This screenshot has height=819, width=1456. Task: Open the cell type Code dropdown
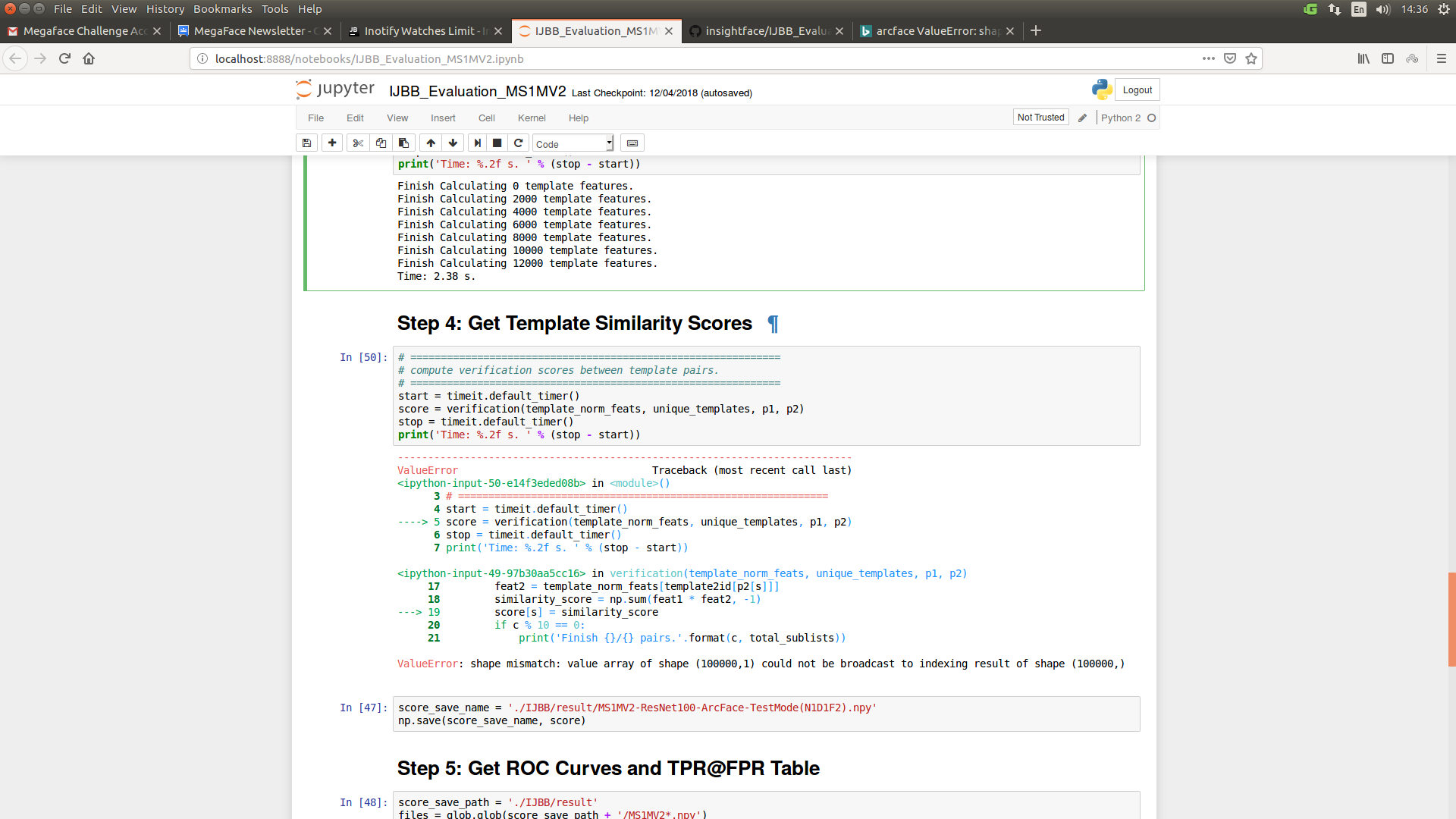click(573, 144)
